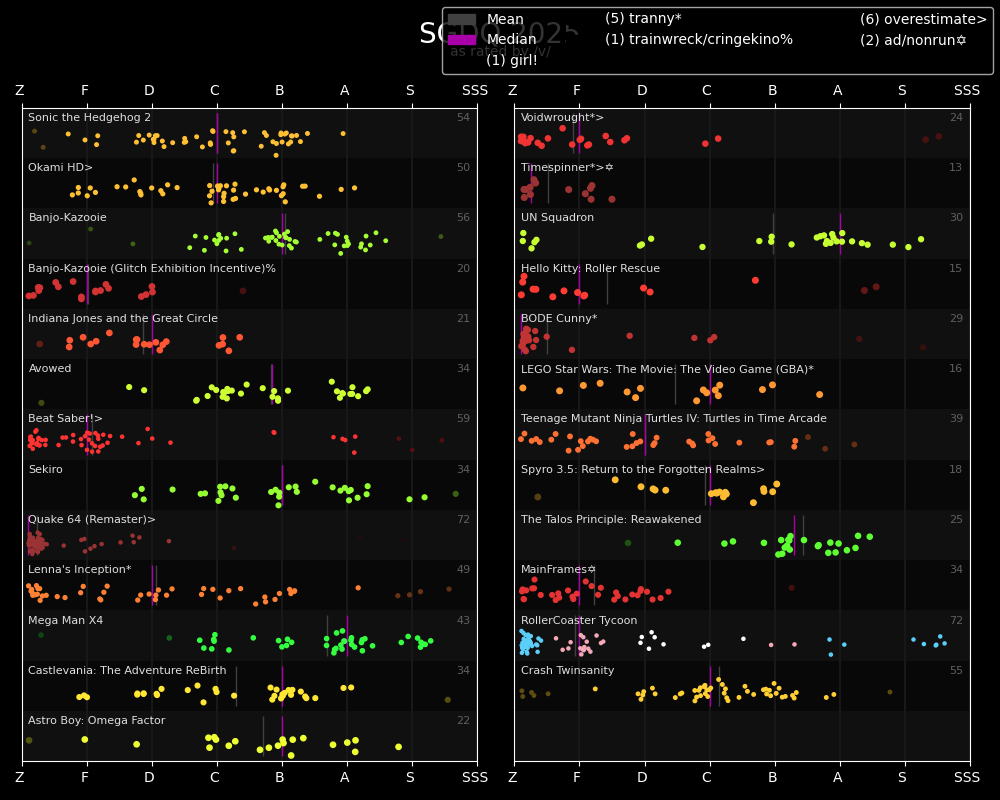Click the plain "Banjo-Kazooie" row title

tap(68, 218)
